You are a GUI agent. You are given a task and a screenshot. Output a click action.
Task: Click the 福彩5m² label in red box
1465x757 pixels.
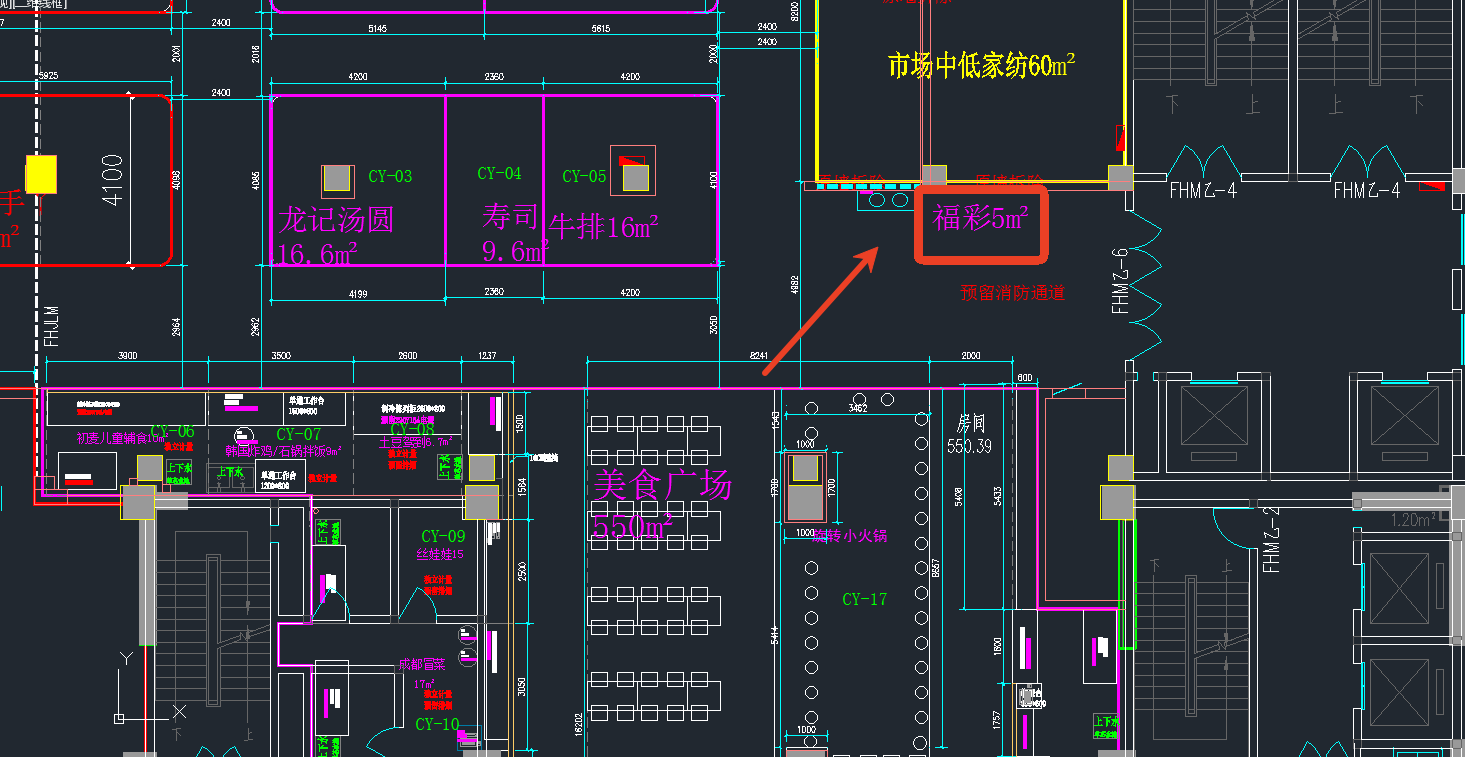tap(980, 219)
